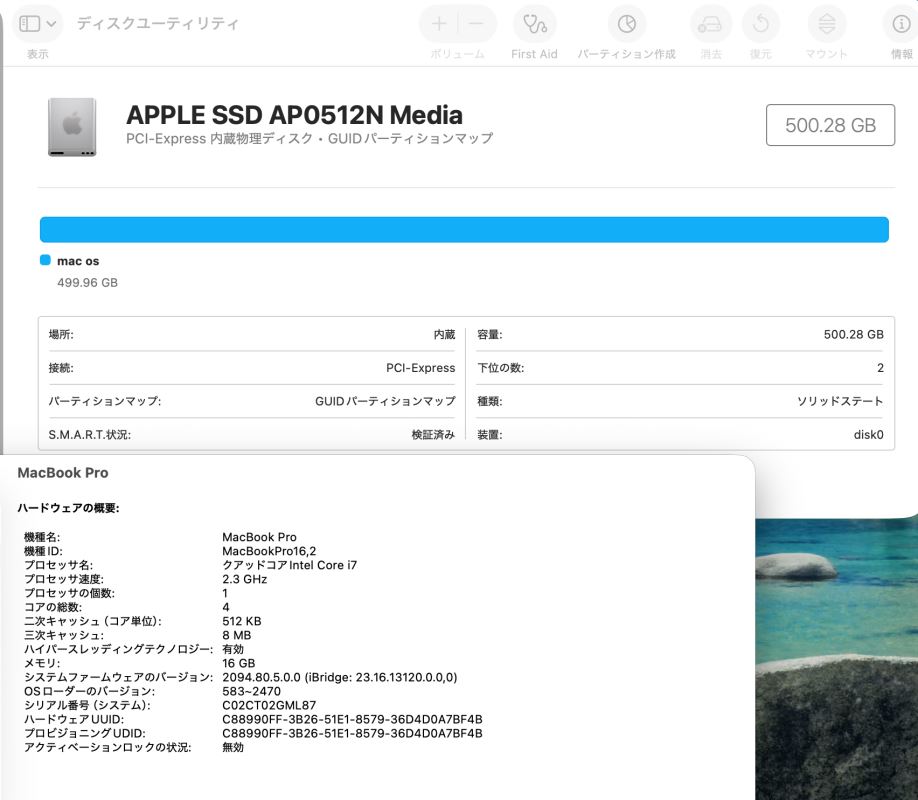Viewport: 918px width, 800px height.
Task: Click the blue disk usage bar
Action: [x=464, y=229]
